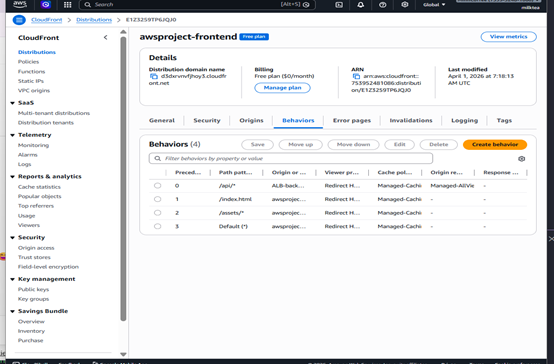554x364 pixels.
Task: Switch to the Security tab
Action: (x=207, y=121)
